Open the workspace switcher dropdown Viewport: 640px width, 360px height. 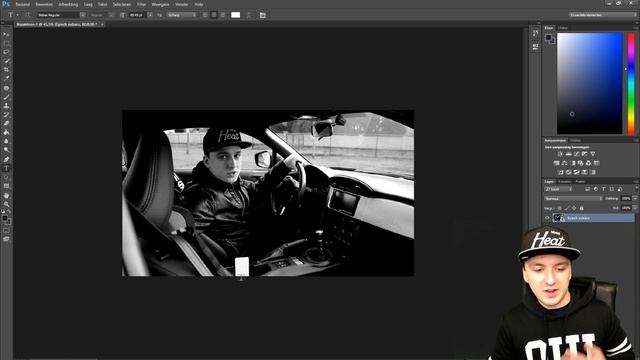[603, 15]
